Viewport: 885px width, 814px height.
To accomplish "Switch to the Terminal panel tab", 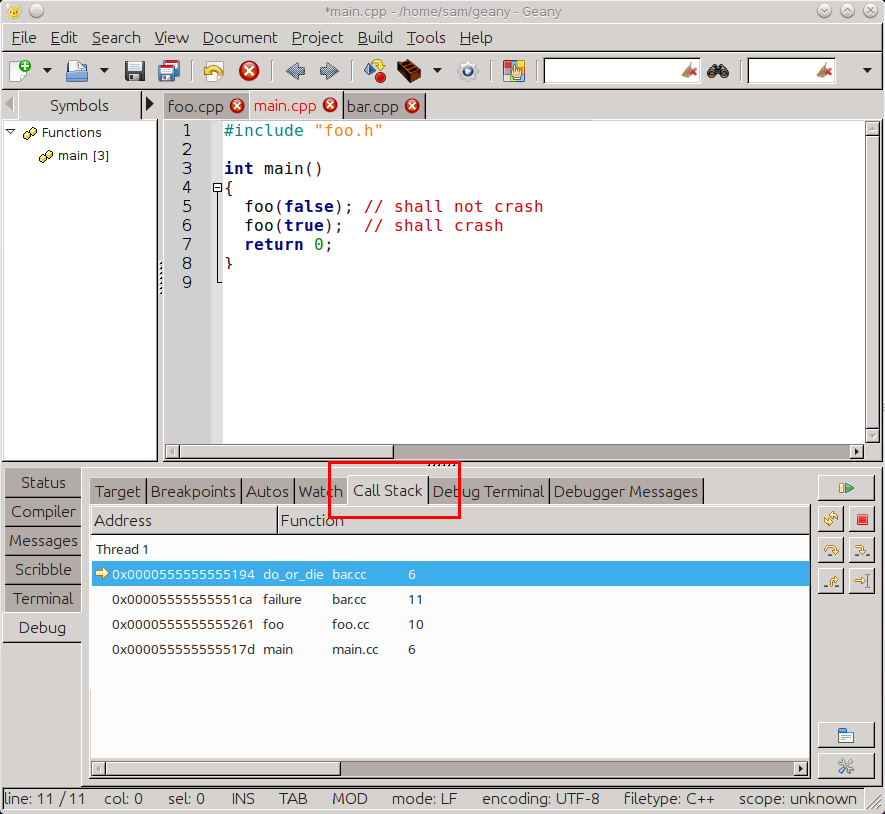I will 43,598.
